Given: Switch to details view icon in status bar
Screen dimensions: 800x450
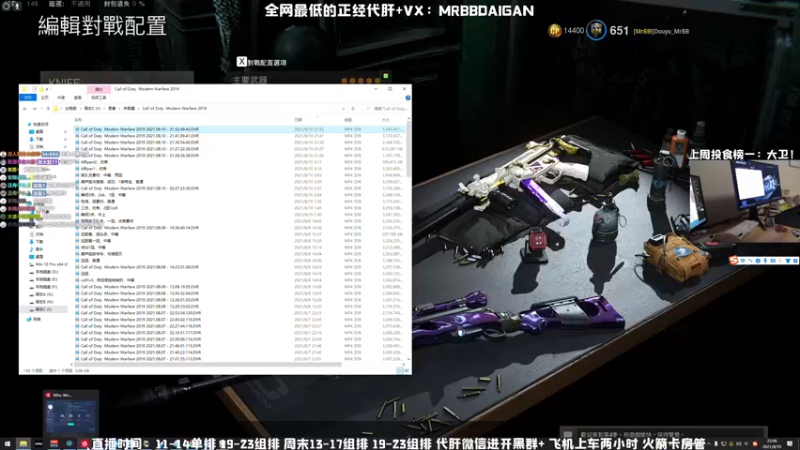Looking at the screenshot, I should click(x=399, y=370).
